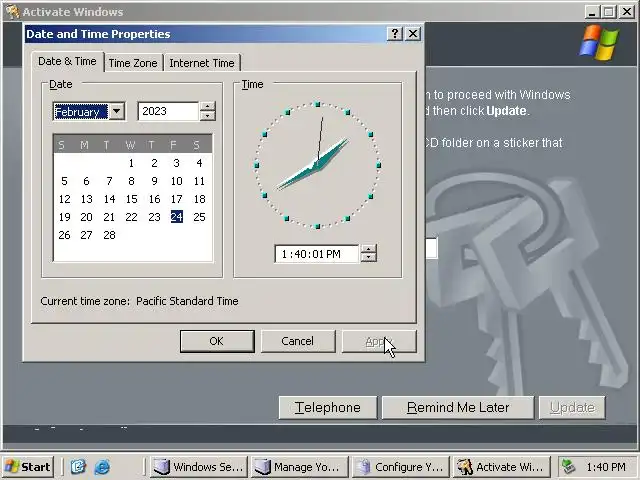640x480 pixels.
Task: Click the system tray network icon
Action: 569,467
